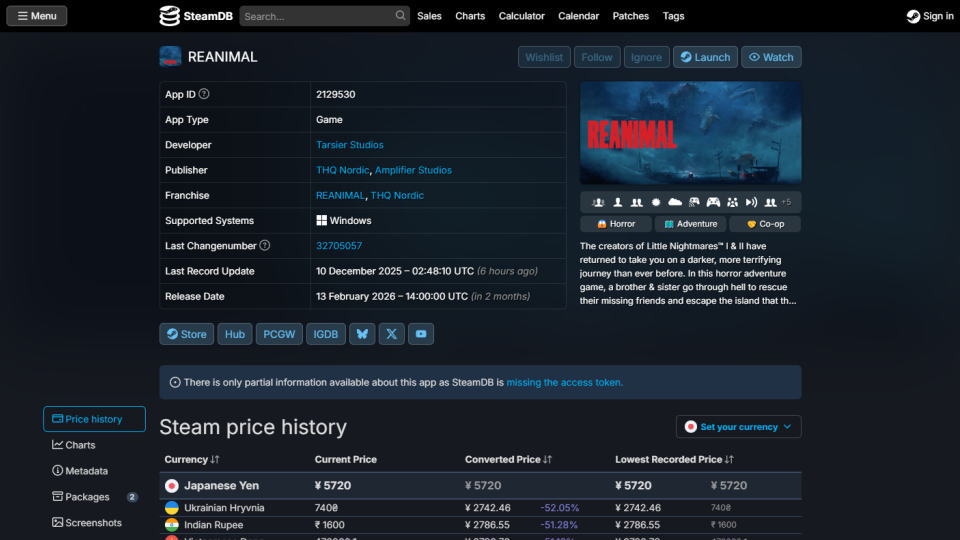The width and height of the screenshot is (960, 540).
Task: Sort by Lowest Recorded Price column
Action: (x=675, y=459)
